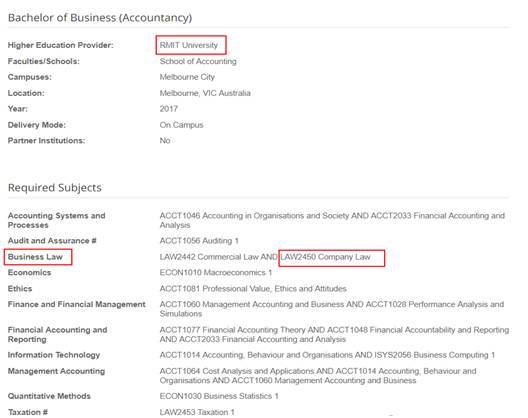Click the Audit and Assurance # label
Screen dimensions: 528x418
(52, 241)
